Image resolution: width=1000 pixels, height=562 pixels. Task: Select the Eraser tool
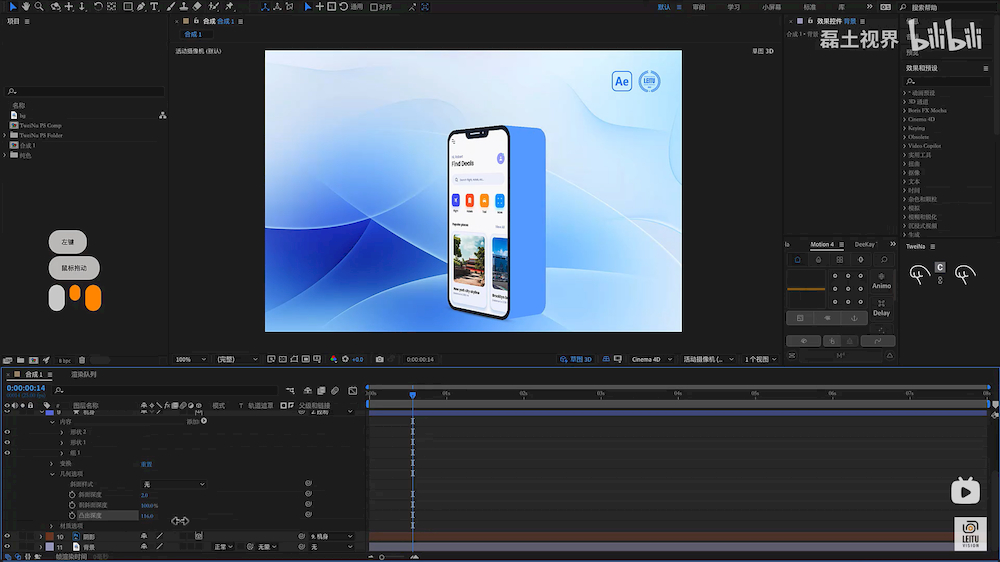click(197, 6)
